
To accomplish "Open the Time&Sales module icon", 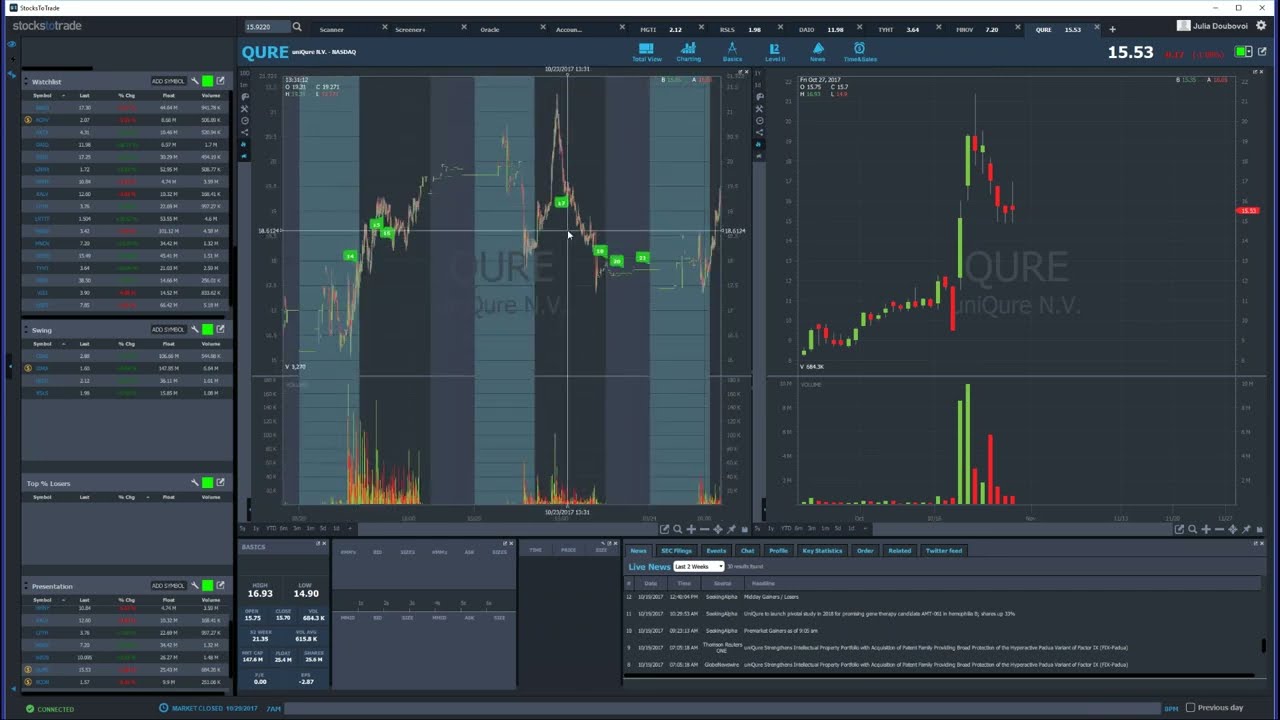I will pyautogui.click(x=860, y=52).
